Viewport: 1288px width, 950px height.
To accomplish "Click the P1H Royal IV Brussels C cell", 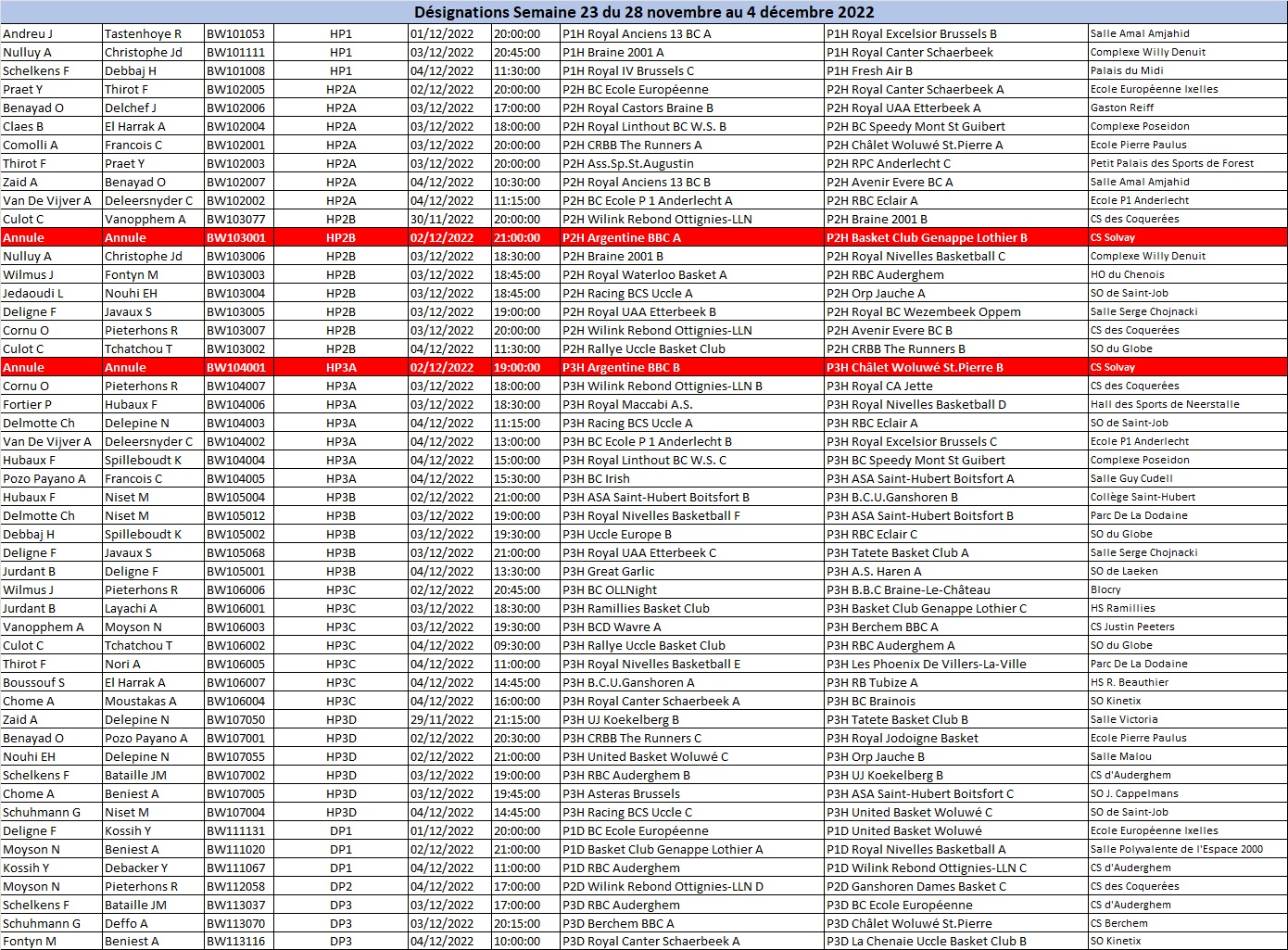I will click(x=628, y=71).
